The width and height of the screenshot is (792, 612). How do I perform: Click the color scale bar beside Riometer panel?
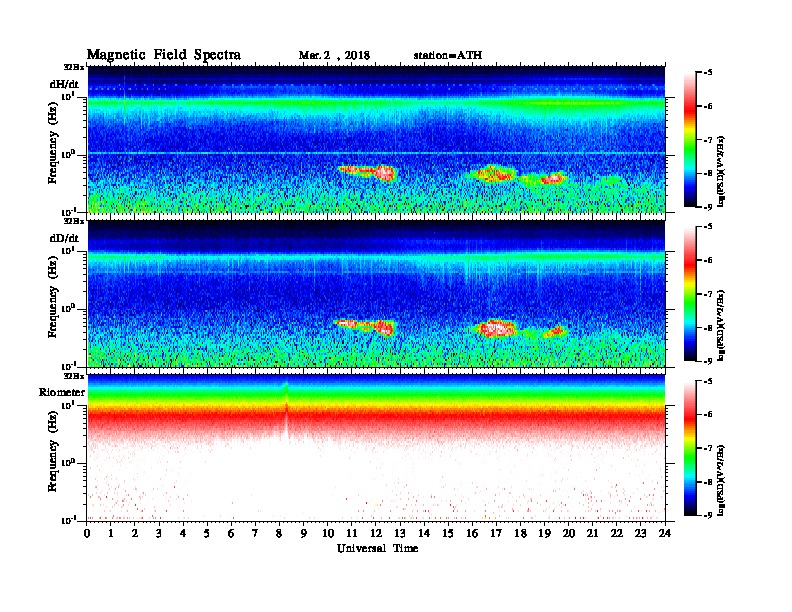[690, 448]
